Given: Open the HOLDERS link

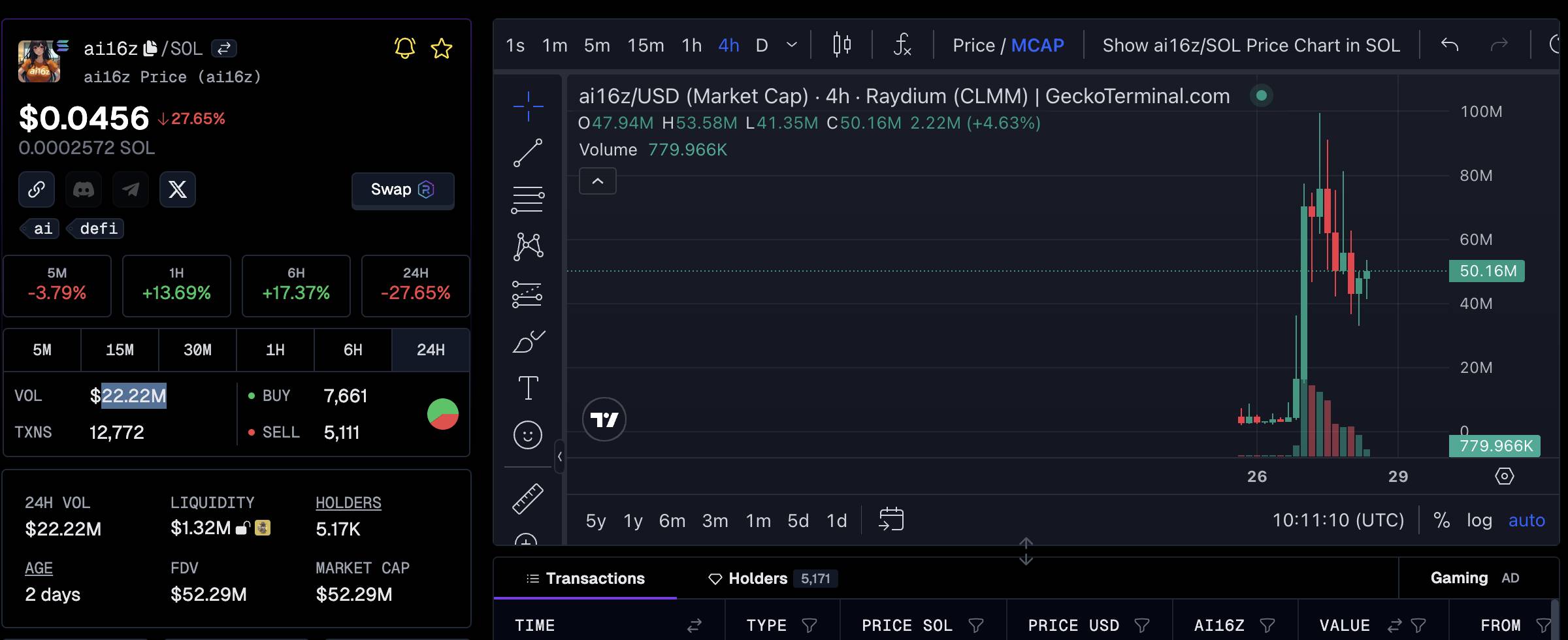Looking at the screenshot, I should coord(348,503).
